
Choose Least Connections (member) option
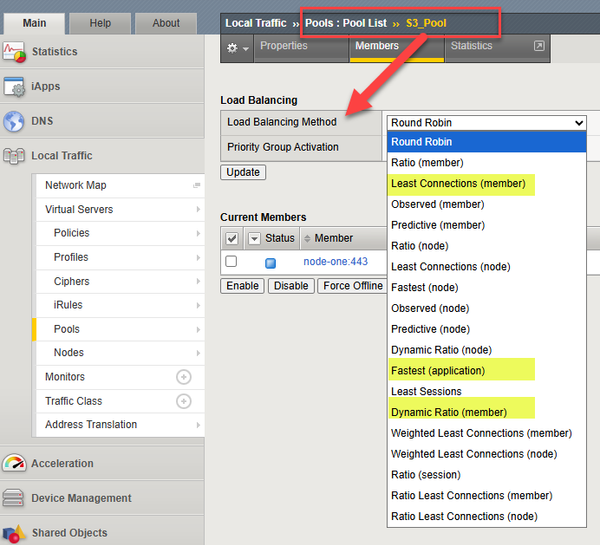tap(486, 184)
